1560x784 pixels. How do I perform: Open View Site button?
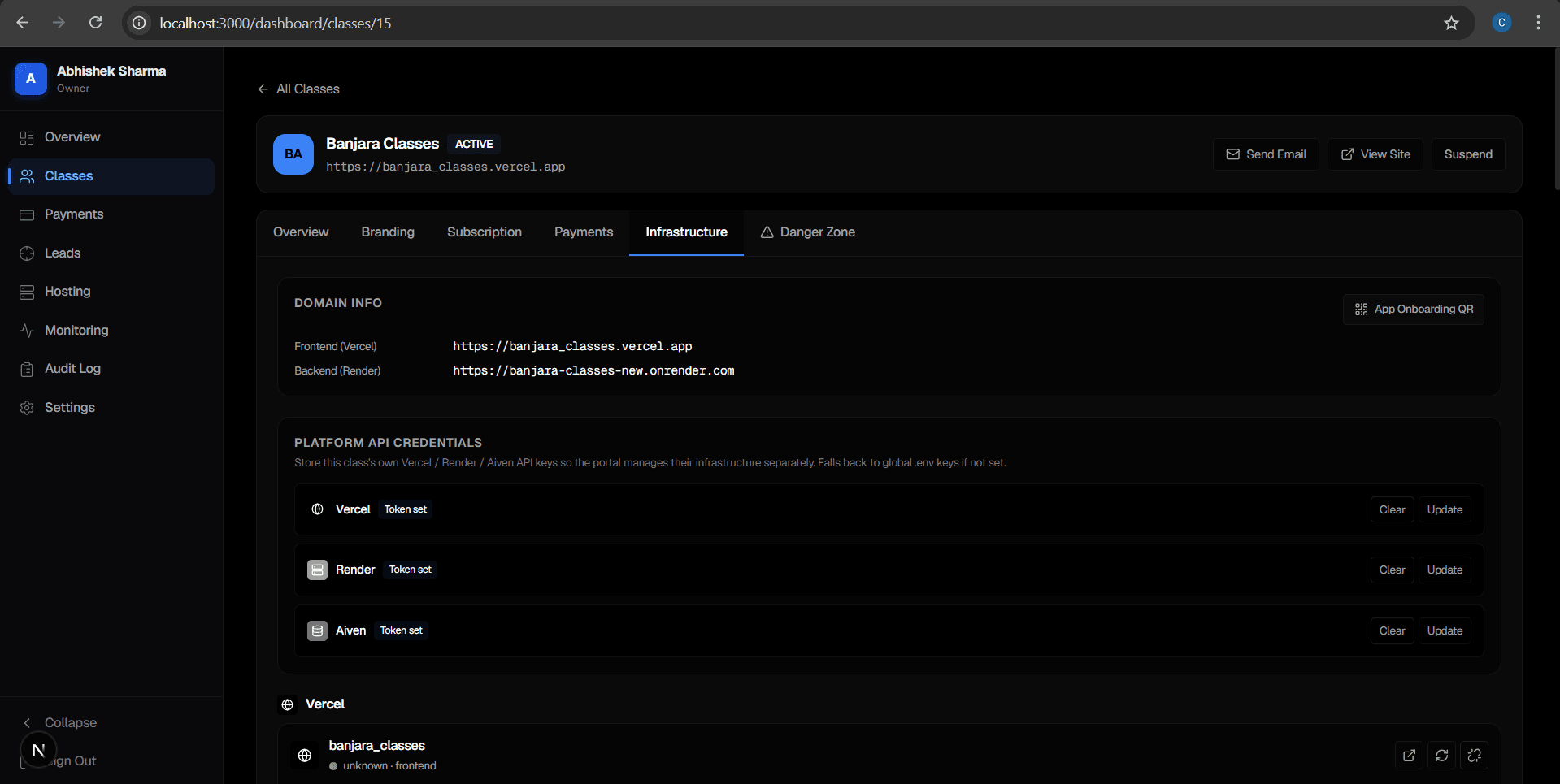click(1375, 154)
